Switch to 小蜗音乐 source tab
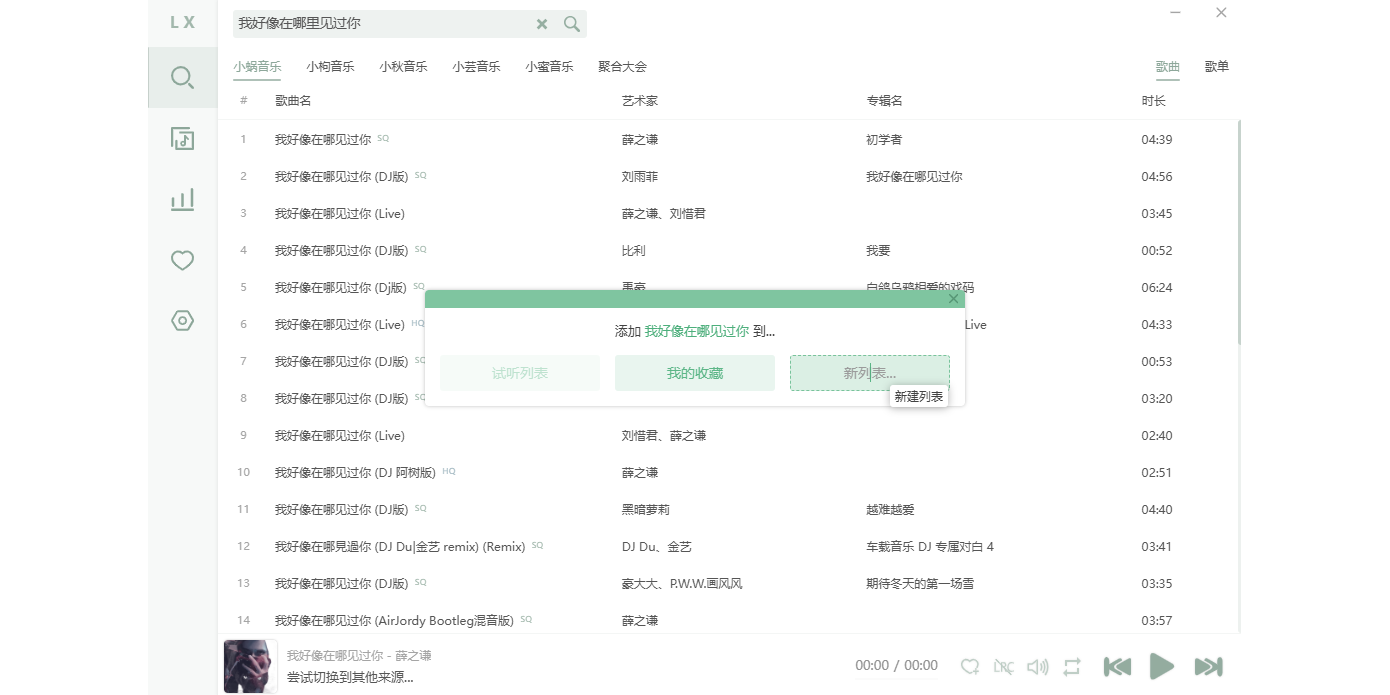Viewport: 1390px width, 695px height. click(x=257, y=67)
